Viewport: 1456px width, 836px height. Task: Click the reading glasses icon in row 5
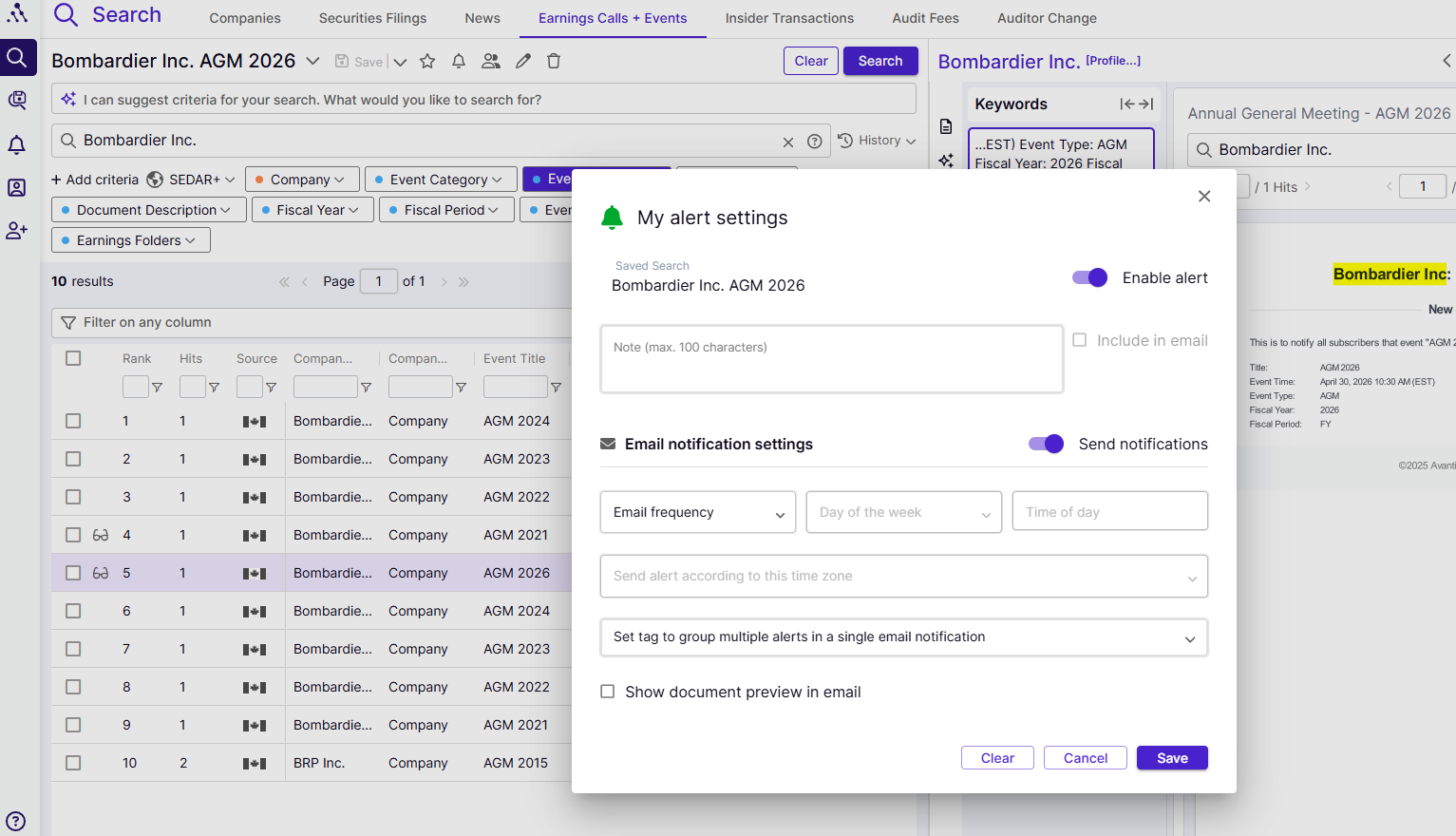tap(101, 573)
